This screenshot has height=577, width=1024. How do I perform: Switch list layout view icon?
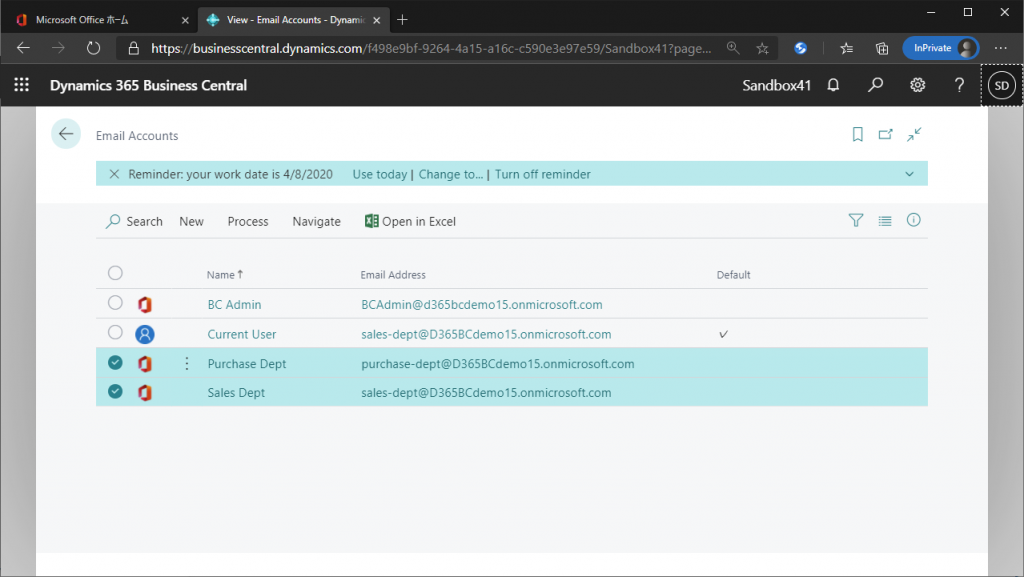tap(885, 221)
